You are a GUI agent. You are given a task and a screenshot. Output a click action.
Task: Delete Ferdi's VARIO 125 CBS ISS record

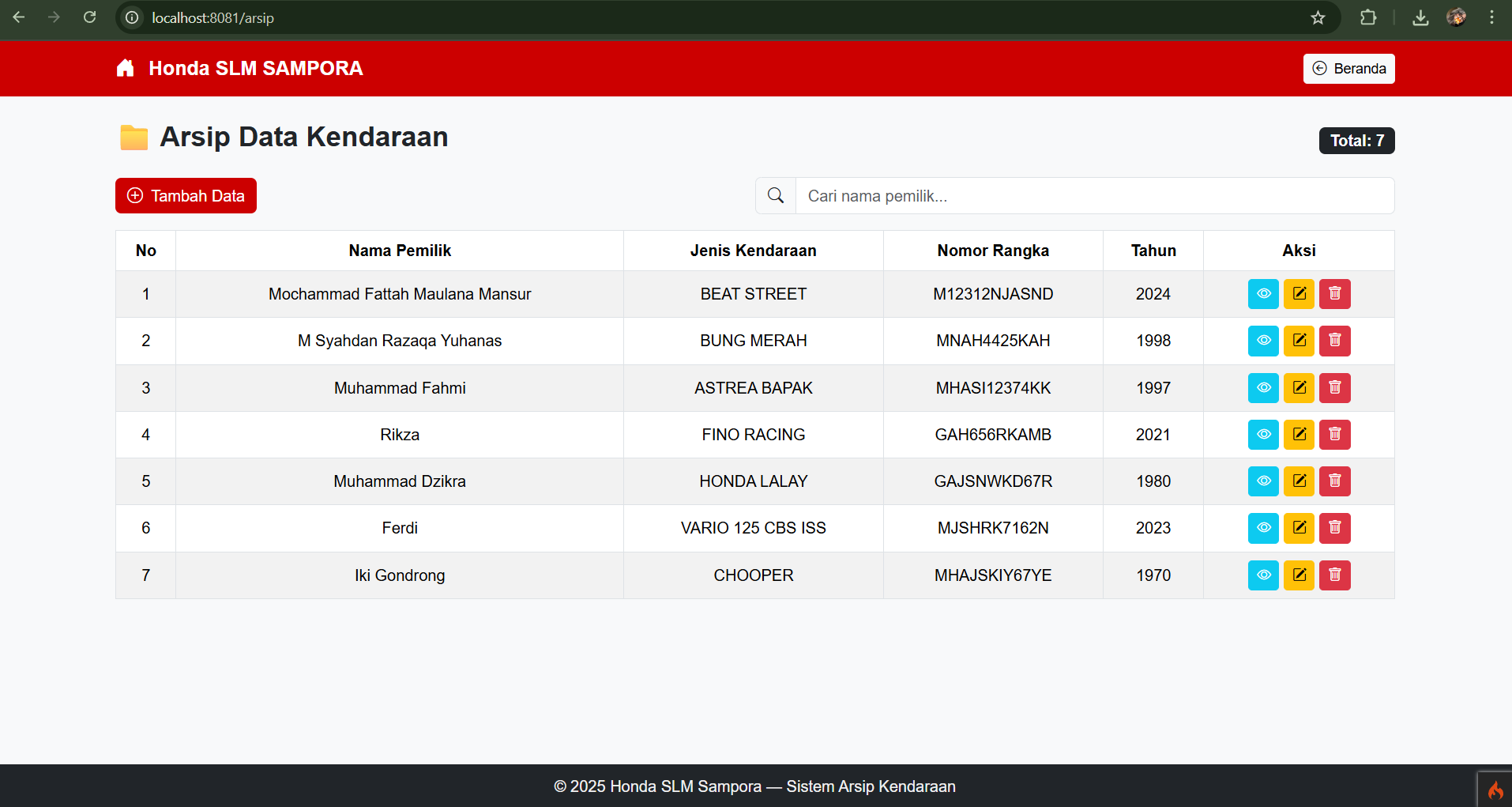click(x=1334, y=528)
